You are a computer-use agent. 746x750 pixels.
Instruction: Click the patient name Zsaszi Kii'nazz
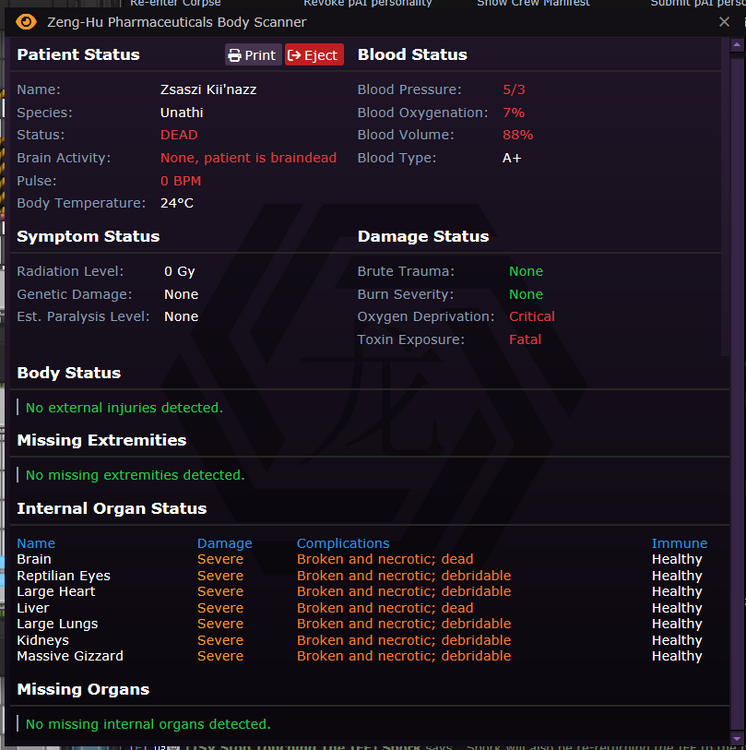(208, 89)
